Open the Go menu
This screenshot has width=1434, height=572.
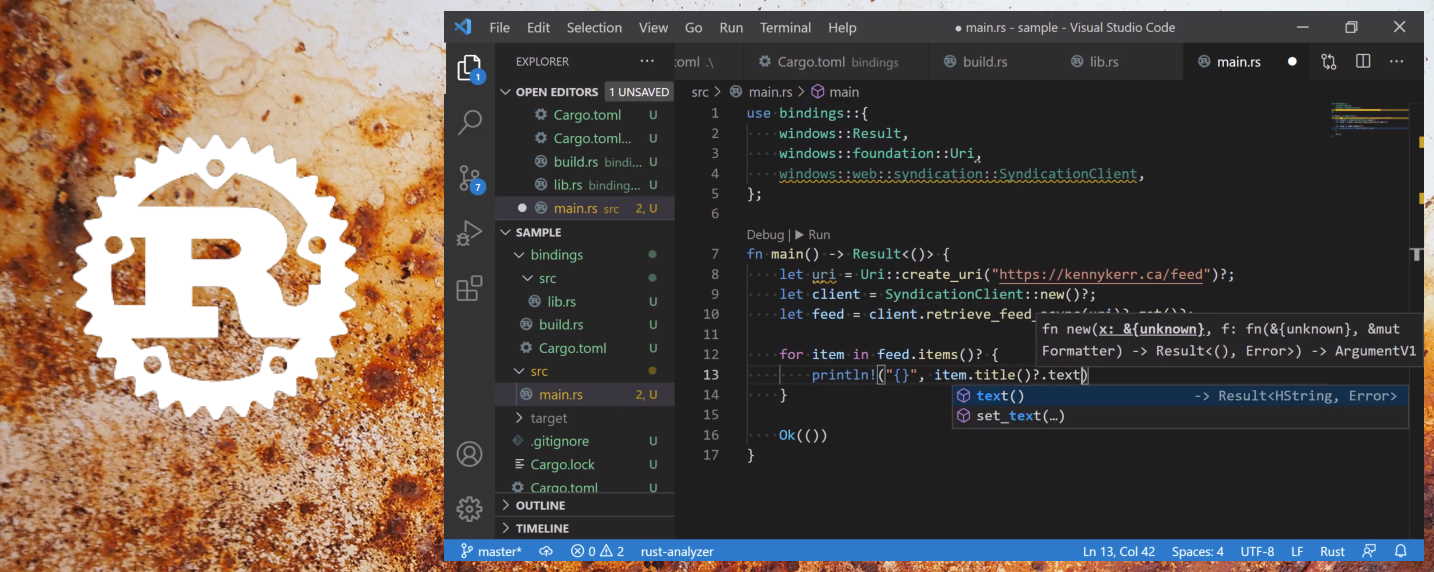click(694, 27)
